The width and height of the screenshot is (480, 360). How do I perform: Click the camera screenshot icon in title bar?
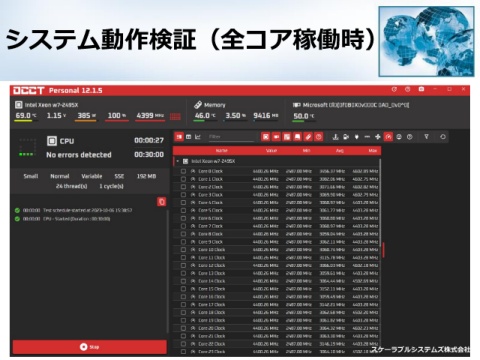pyautogui.click(x=421, y=89)
